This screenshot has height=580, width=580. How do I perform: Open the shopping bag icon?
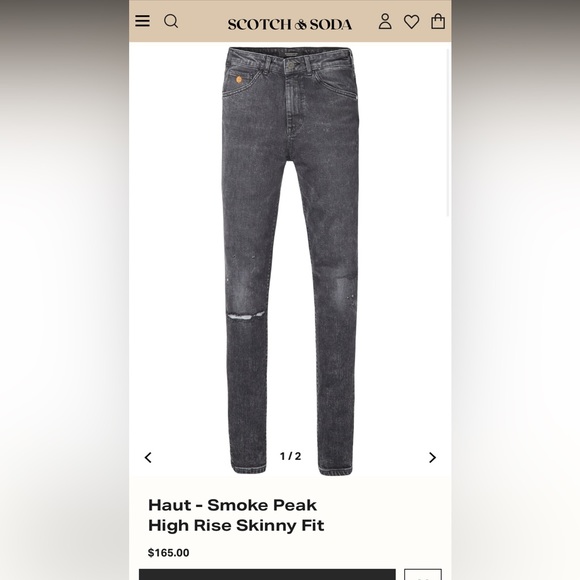pyautogui.click(x=438, y=21)
